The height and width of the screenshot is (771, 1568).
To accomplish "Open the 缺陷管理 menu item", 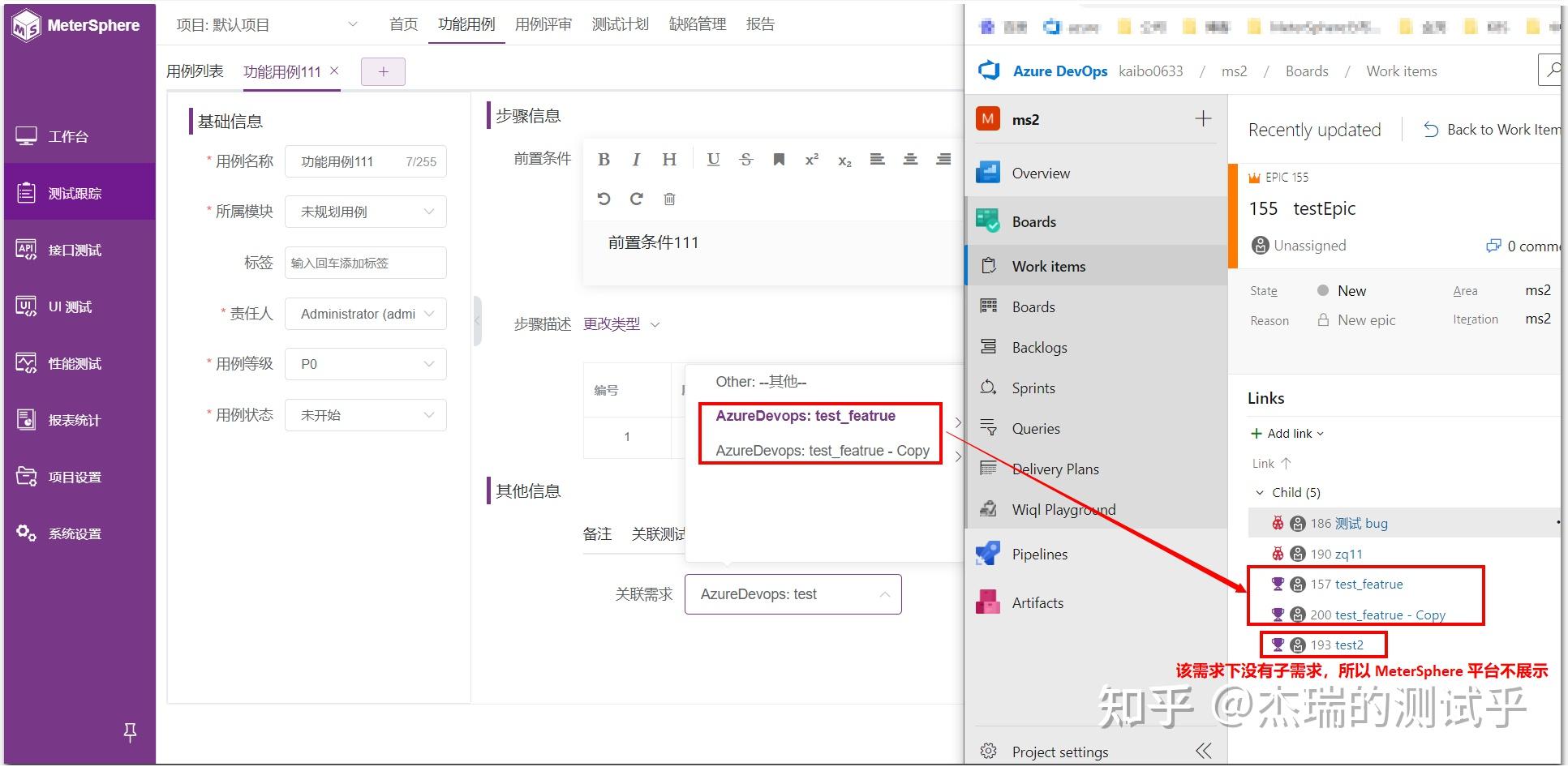I will [x=698, y=24].
